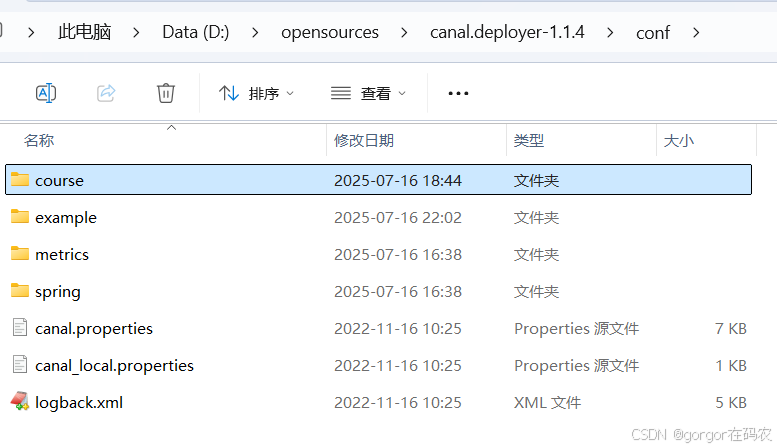The height and width of the screenshot is (448, 777).
Task: Expand chevron before 此电脑 breadcrumb
Action: [31, 33]
